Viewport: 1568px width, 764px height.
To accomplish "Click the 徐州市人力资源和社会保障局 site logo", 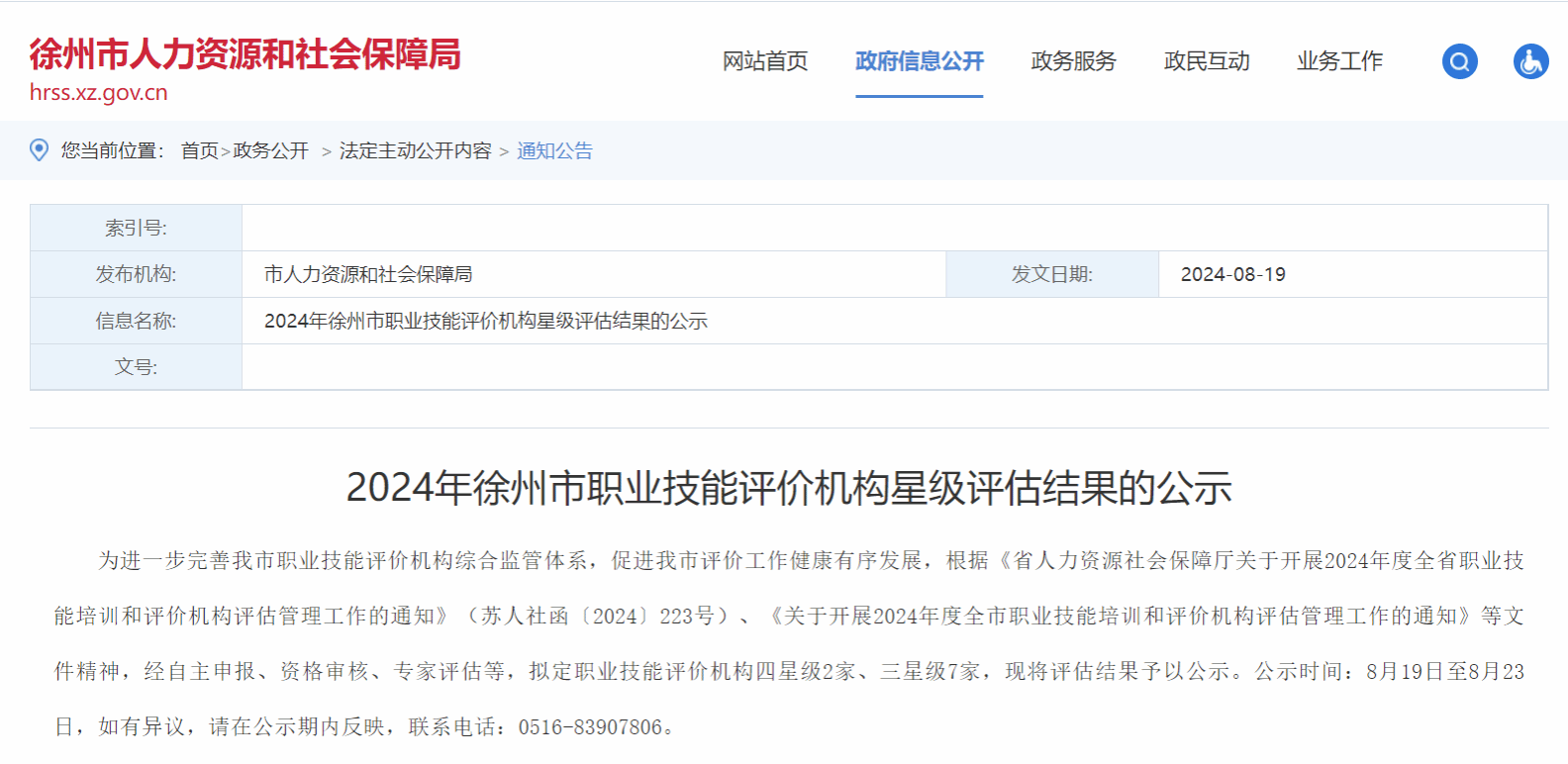I will coord(245,54).
